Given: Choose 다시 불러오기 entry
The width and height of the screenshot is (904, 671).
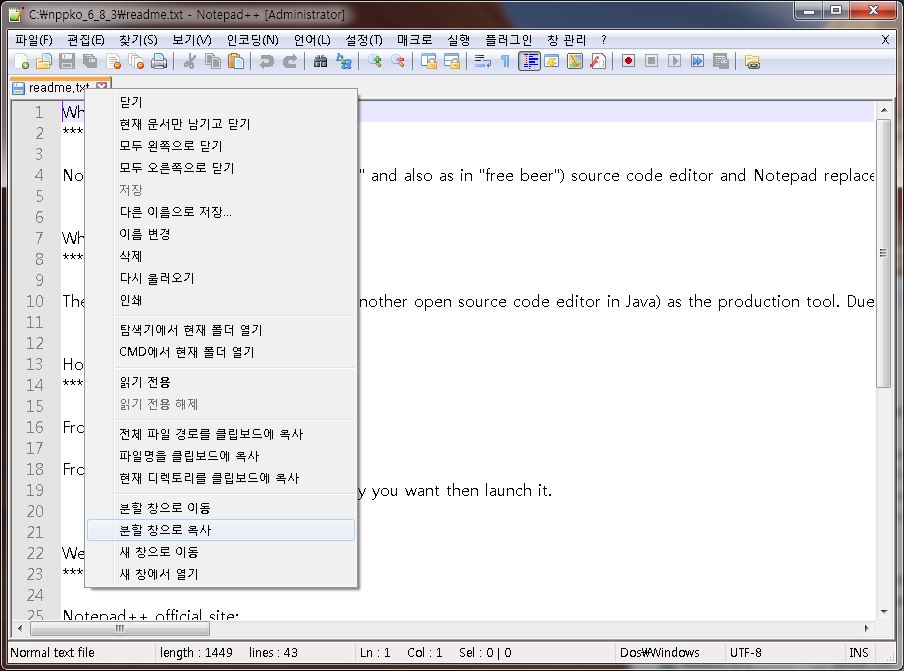Looking at the screenshot, I should [221, 278].
